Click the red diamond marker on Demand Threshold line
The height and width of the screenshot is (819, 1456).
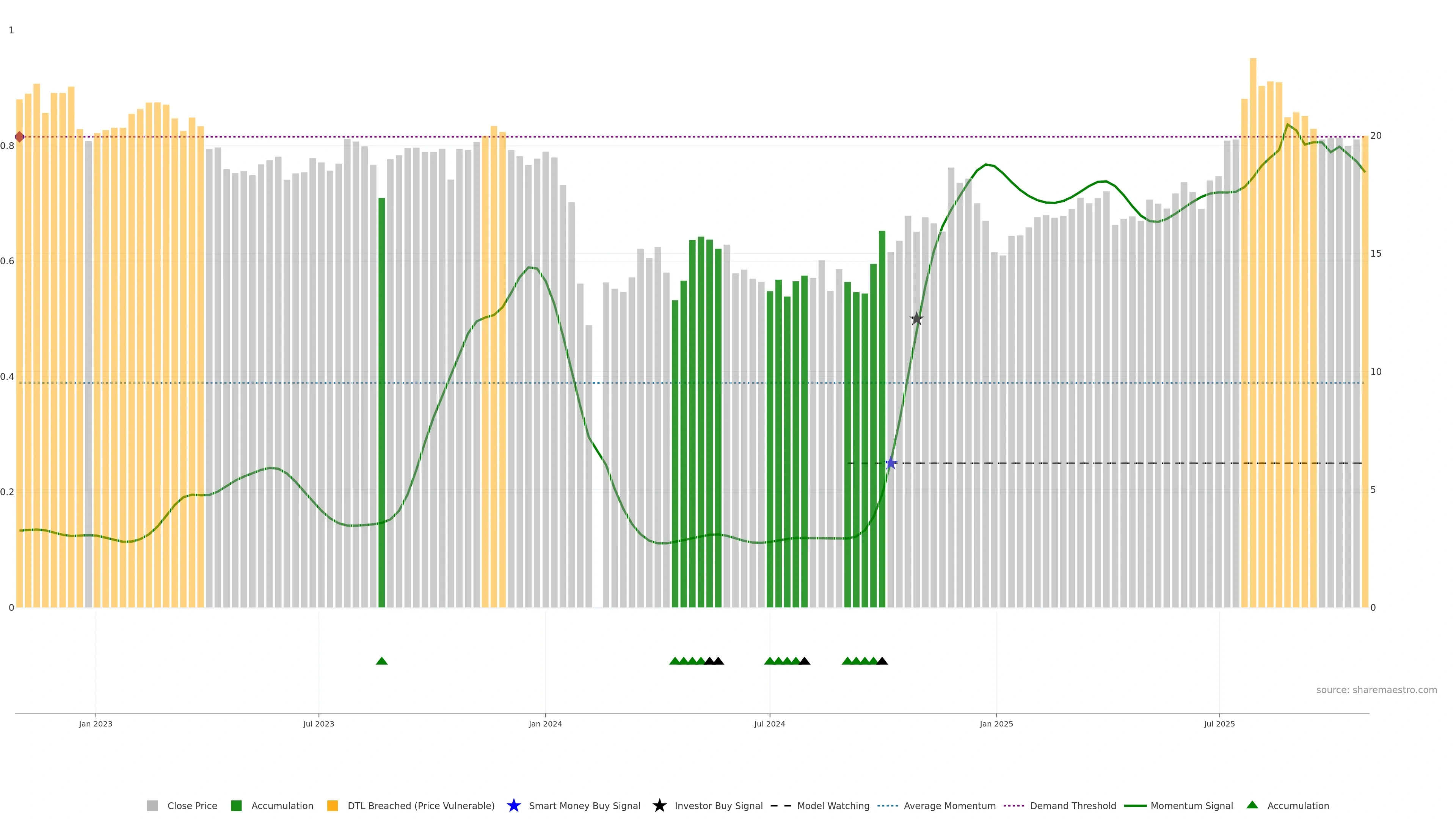pyautogui.click(x=19, y=137)
